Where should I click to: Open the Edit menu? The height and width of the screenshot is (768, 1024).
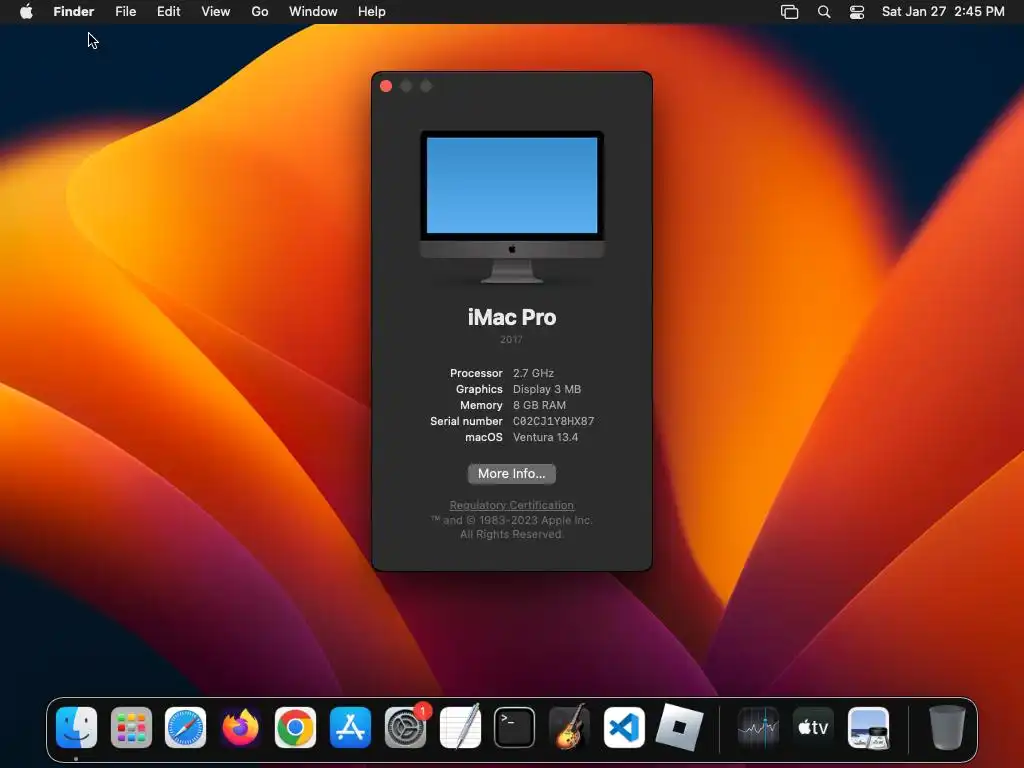(x=168, y=12)
